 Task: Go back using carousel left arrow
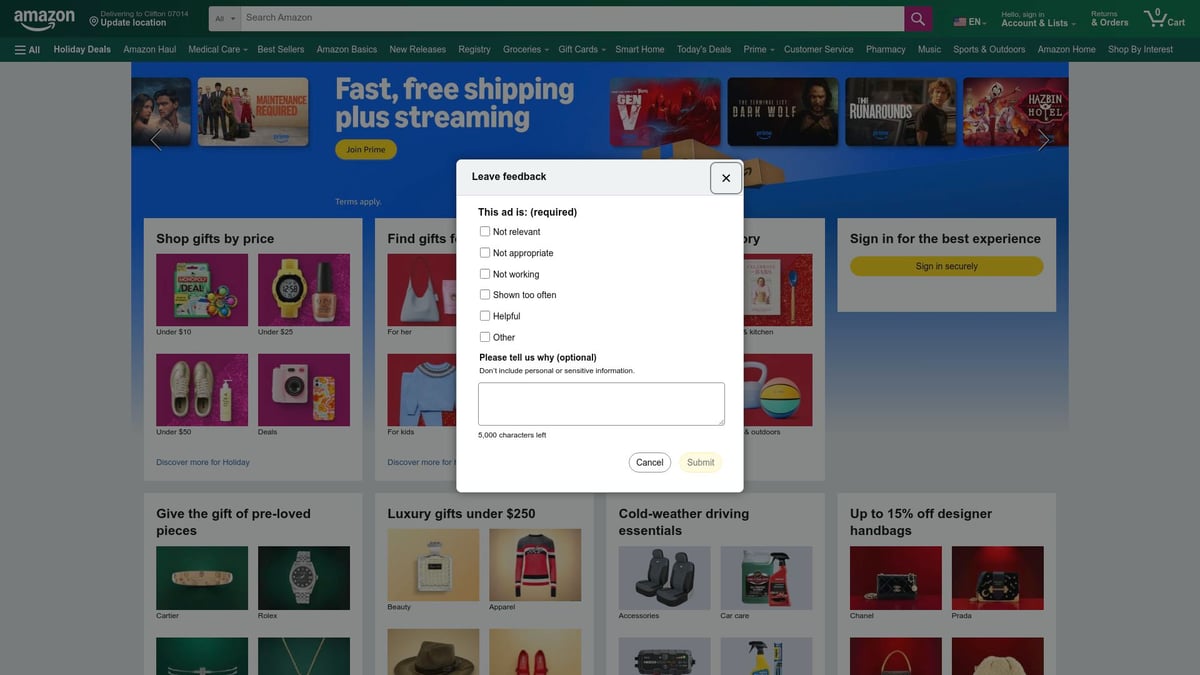155,137
